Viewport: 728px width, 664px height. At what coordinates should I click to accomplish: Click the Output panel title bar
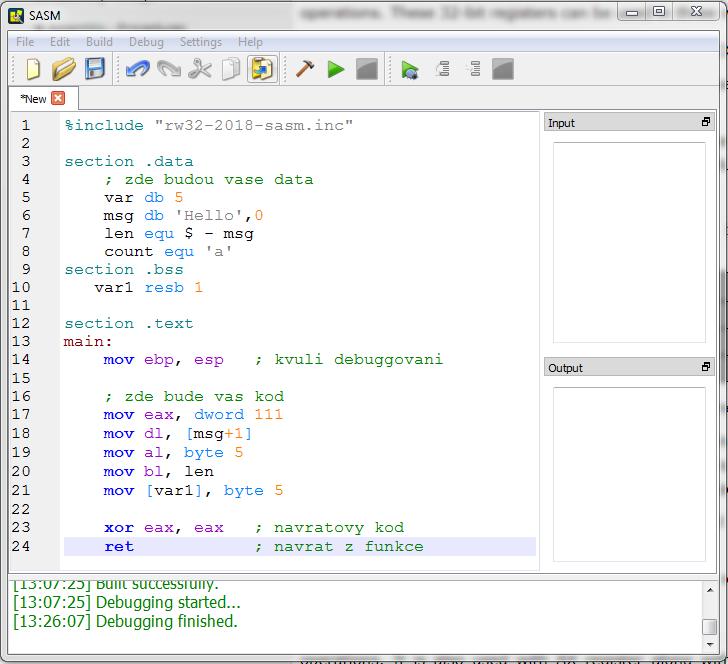tap(629, 367)
